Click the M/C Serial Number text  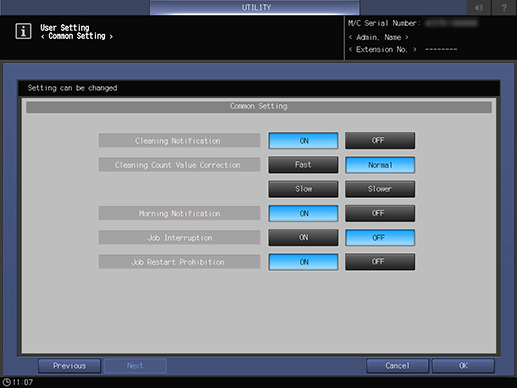384,23
